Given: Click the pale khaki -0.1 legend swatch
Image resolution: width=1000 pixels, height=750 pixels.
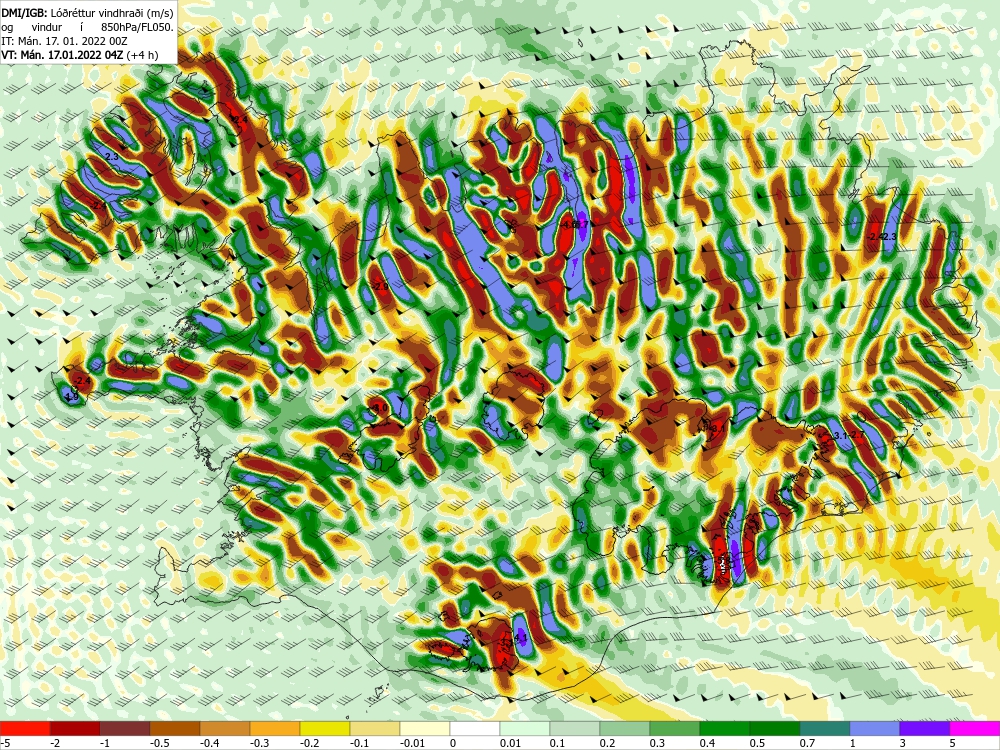Looking at the screenshot, I should tap(375, 728).
